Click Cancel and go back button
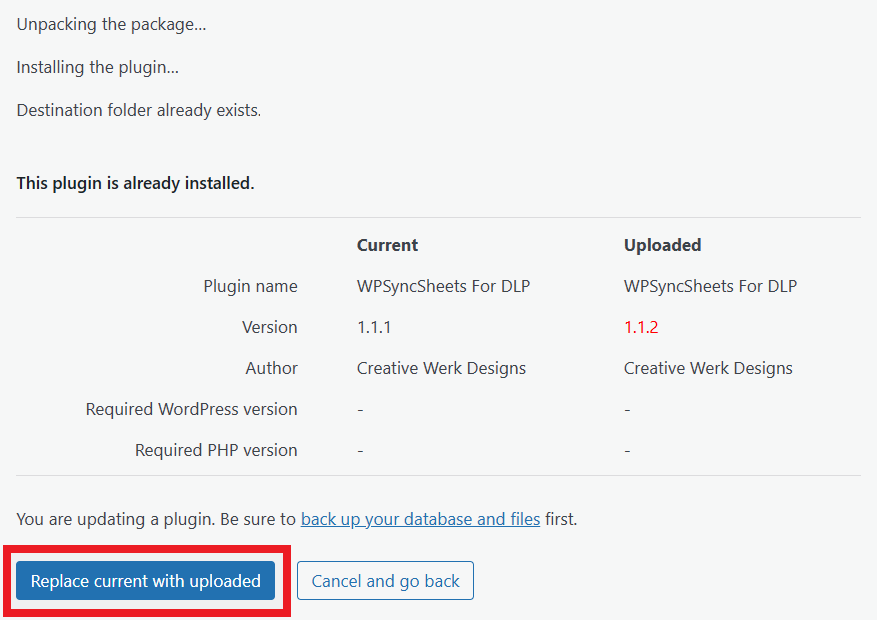Image resolution: width=877 pixels, height=620 pixels. [x=385, y=580]
